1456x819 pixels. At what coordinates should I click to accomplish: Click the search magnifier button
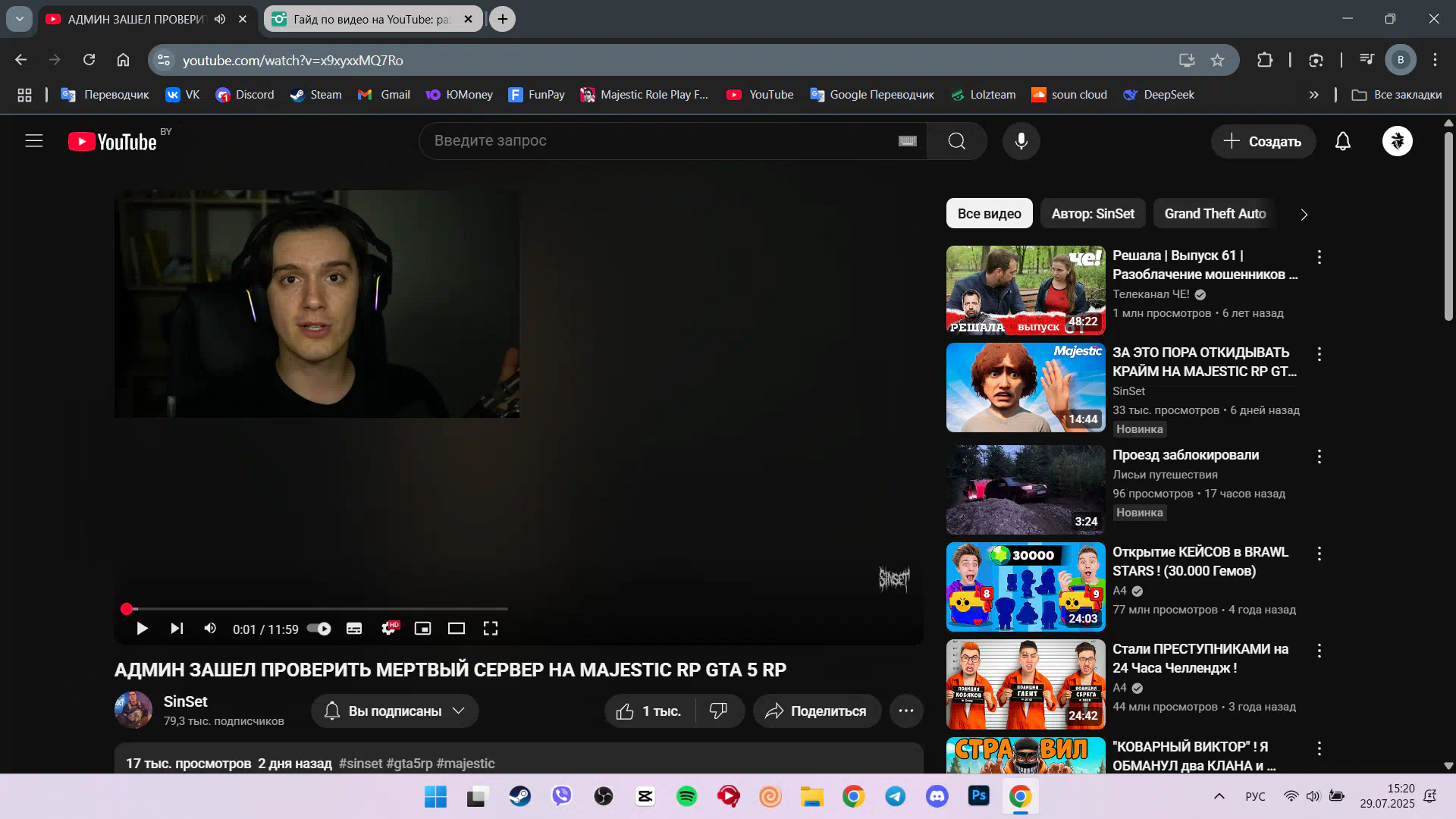click(x=956, y=141)
